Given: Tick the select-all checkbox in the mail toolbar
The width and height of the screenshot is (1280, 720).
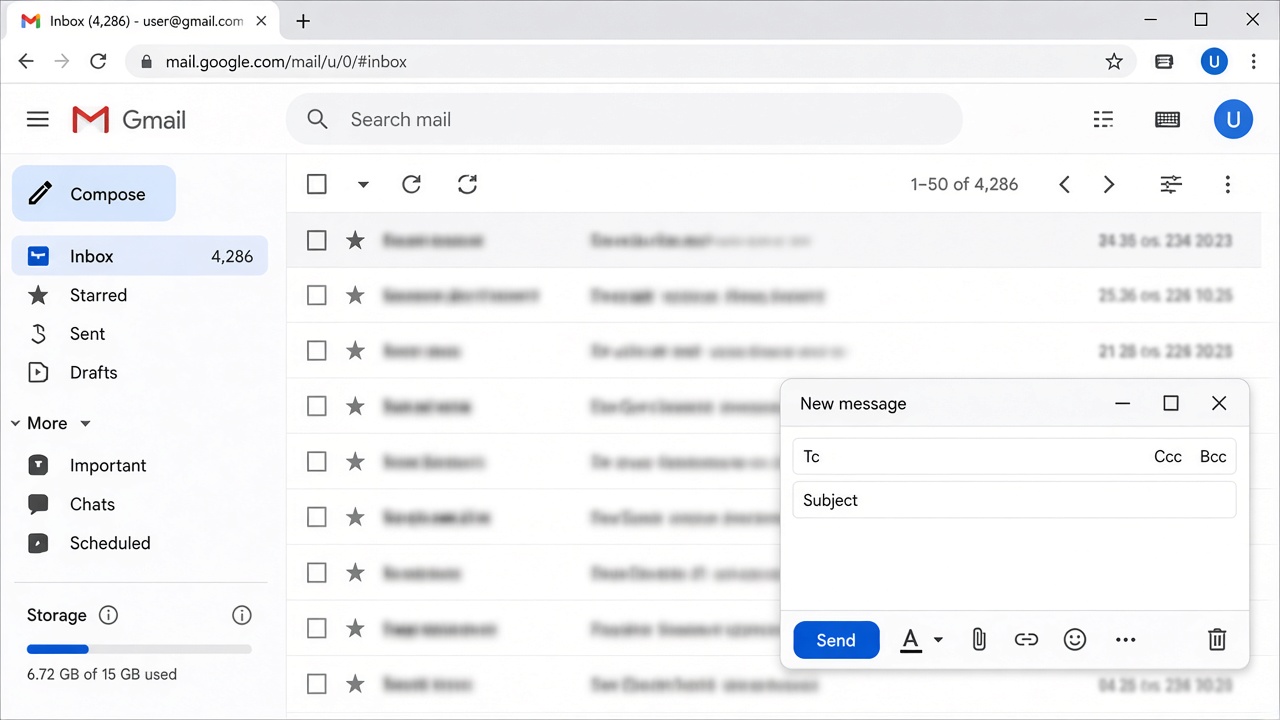Looking at the screenshot, I should 317,184.
